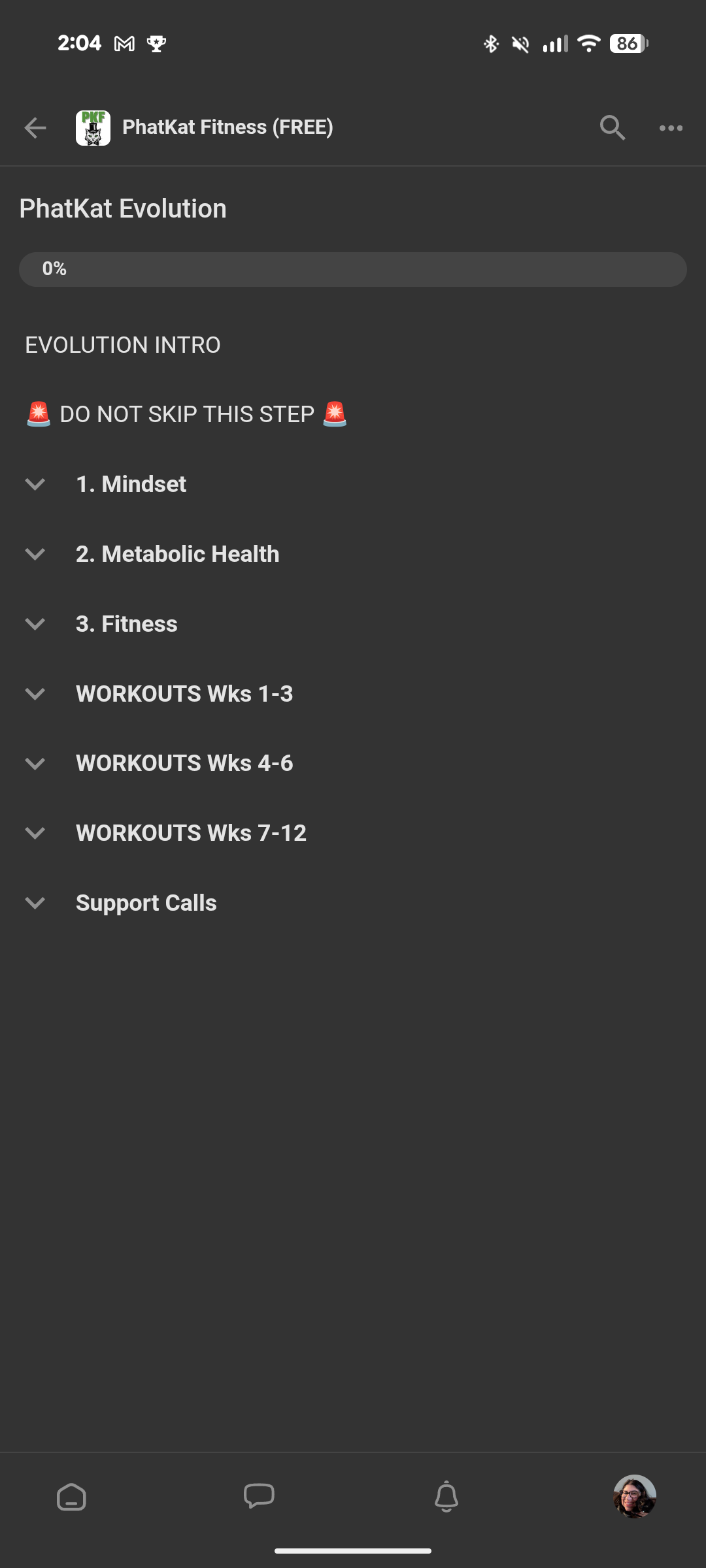Screen dimensions: 706x1568
Task: Open the search magnifier icon
Action: [x=612, y=127]
